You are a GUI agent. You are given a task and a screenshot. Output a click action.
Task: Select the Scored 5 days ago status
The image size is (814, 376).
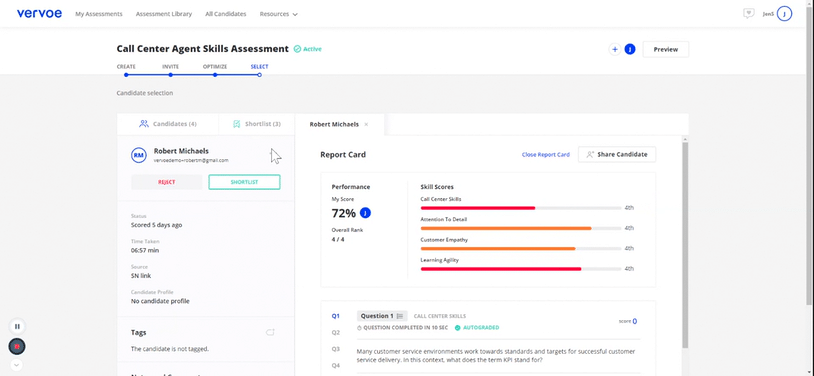[x=156, y=225]
